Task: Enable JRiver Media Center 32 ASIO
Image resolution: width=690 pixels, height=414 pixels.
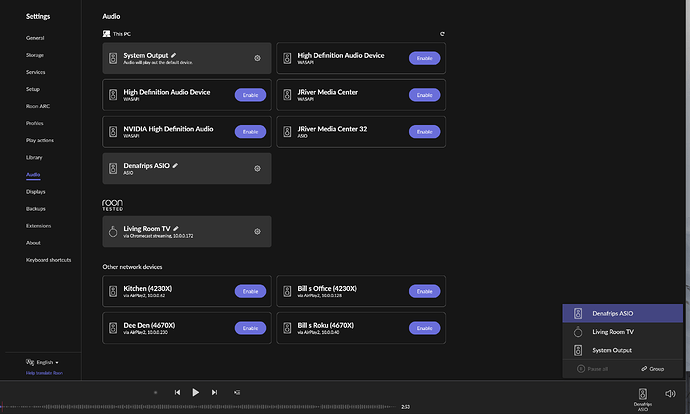Action: tap(424, 132)
